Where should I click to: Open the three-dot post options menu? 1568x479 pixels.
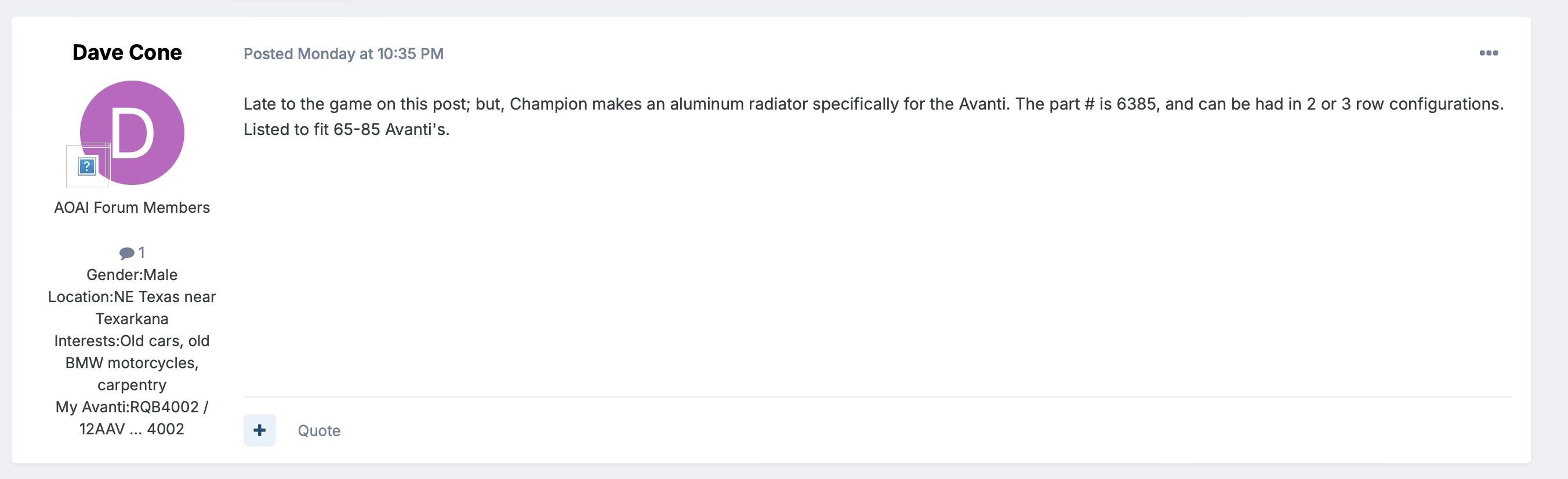point(1488,53)
